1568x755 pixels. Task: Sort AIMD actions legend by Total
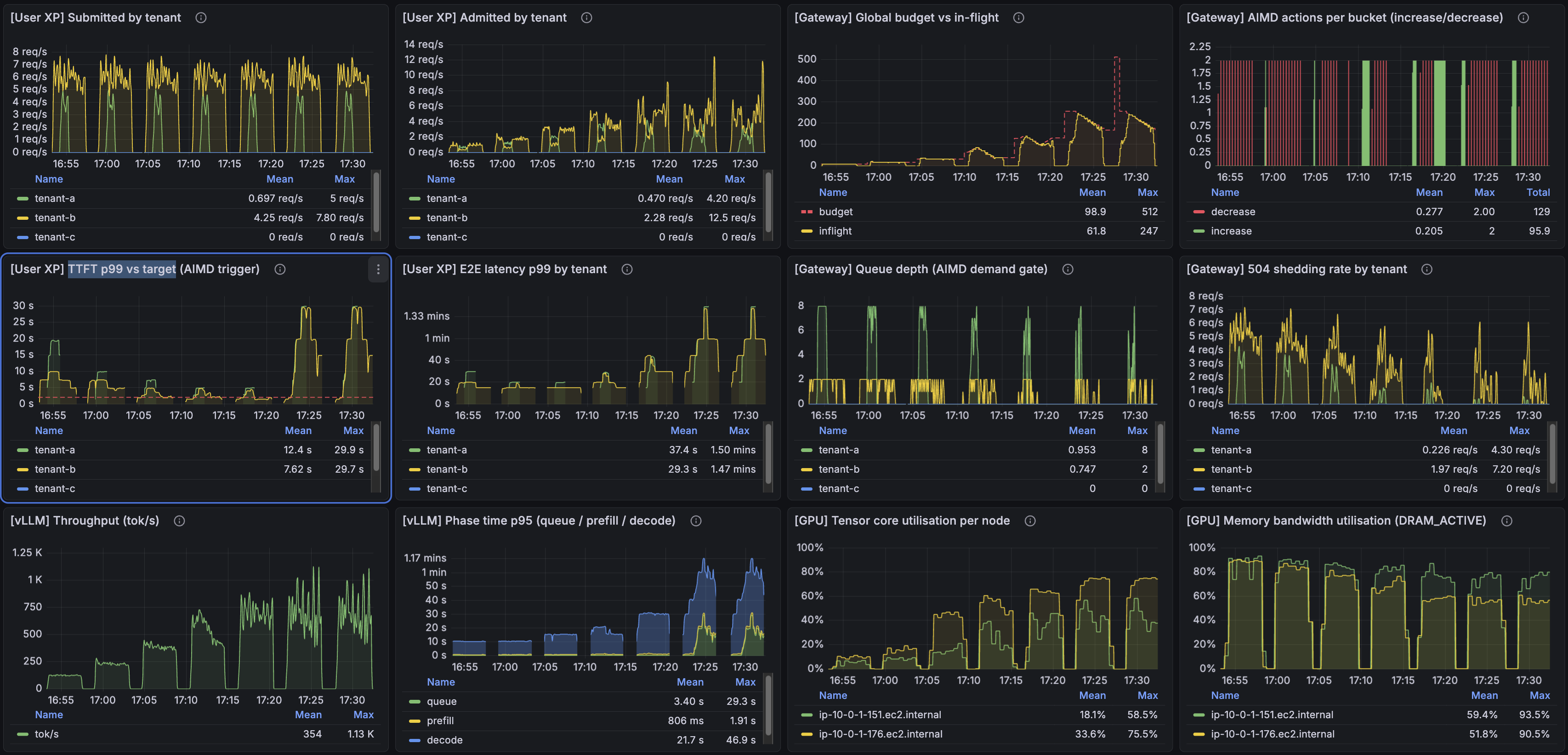coord(1538,192)
